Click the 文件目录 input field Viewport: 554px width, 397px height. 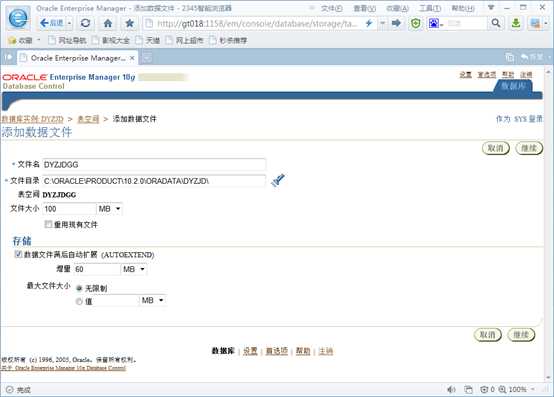(x=154, y=181)
